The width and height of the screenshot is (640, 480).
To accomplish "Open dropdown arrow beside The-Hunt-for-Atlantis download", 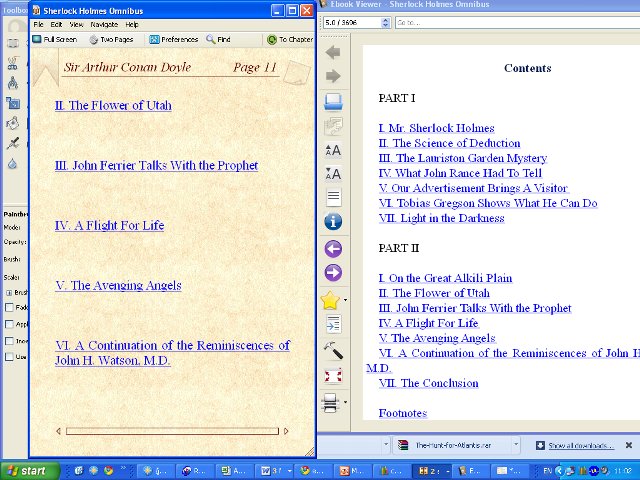I will (516, 445).
